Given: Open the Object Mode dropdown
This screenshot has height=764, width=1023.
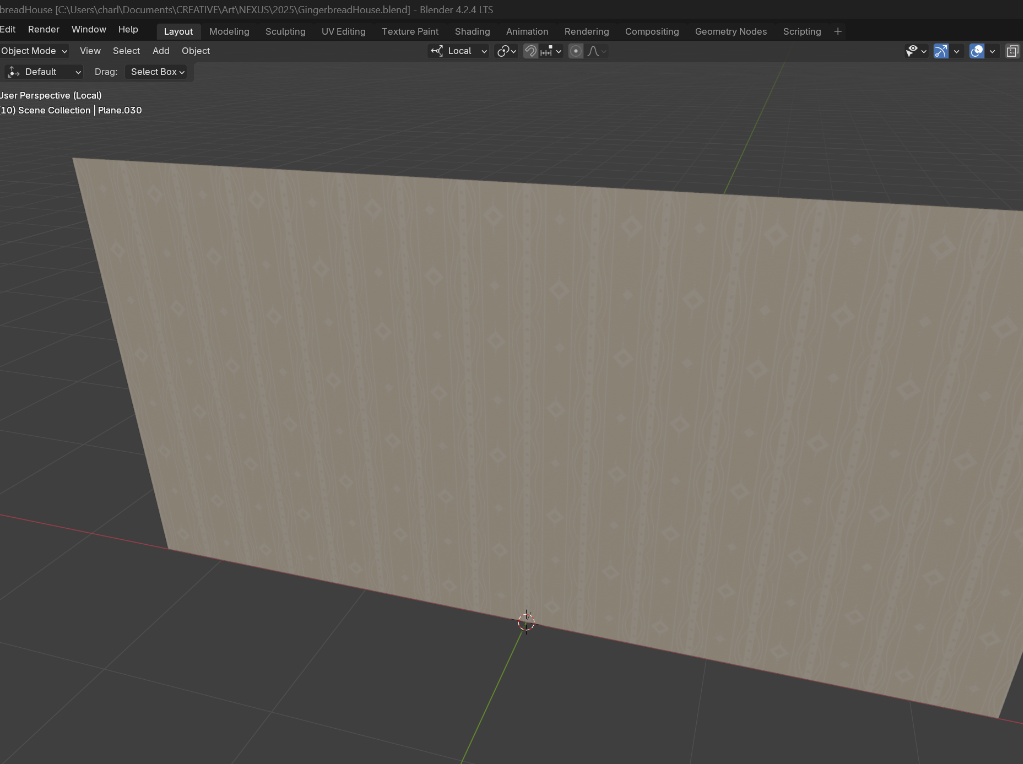Looking at the screenshot, I should [x=34, y=51].
